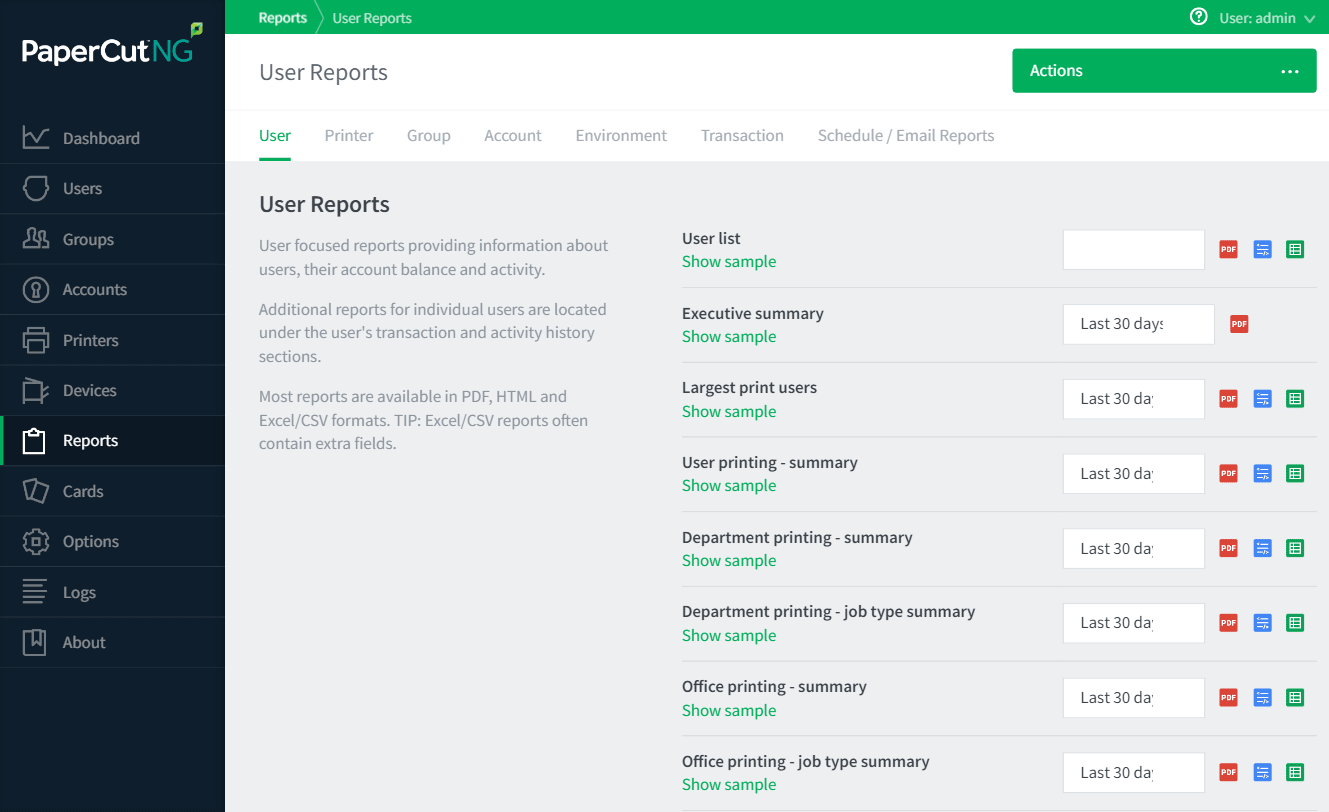Open the Transaction reports tab
Screen dimensions: 1329x812
pos(742,135)
